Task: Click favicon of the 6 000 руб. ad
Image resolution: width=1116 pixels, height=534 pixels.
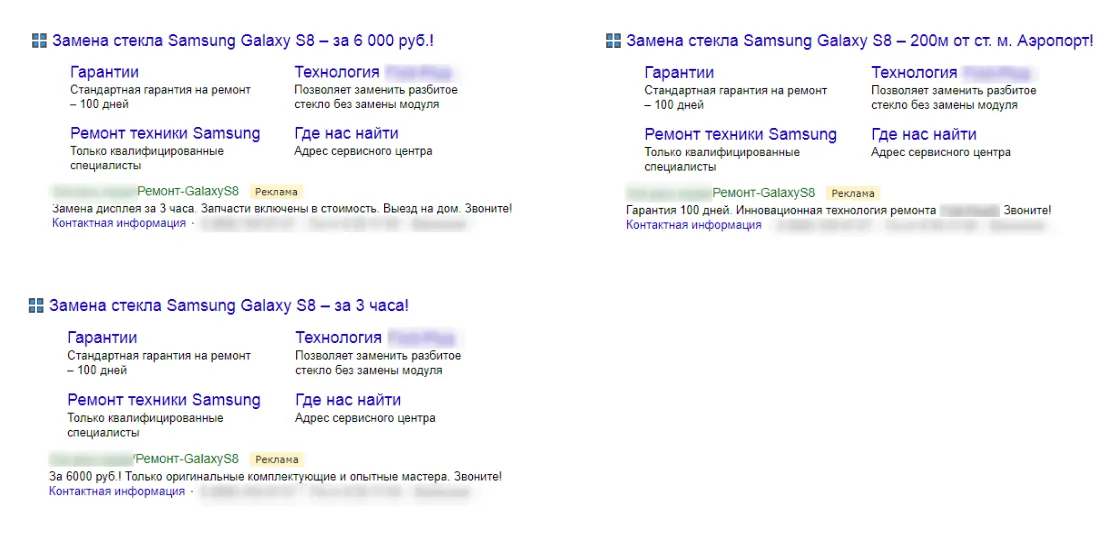Action: click(38, 41)
